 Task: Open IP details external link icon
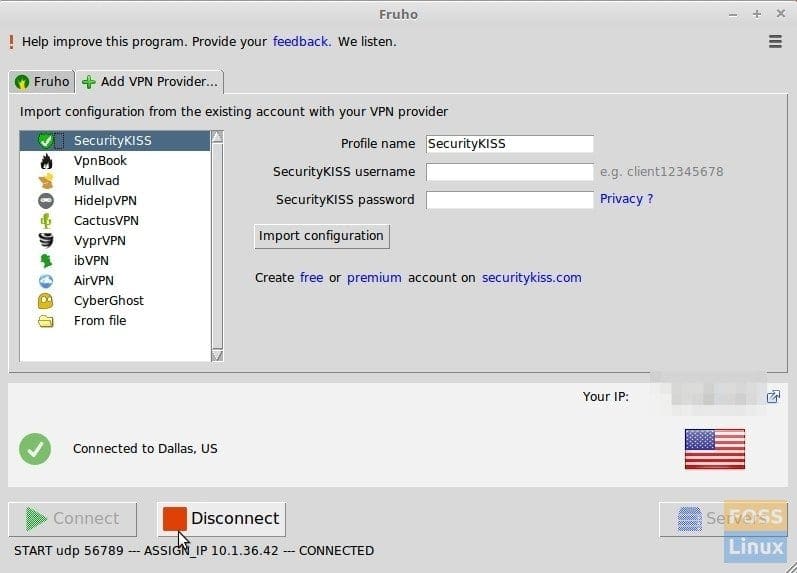[773, 397]
